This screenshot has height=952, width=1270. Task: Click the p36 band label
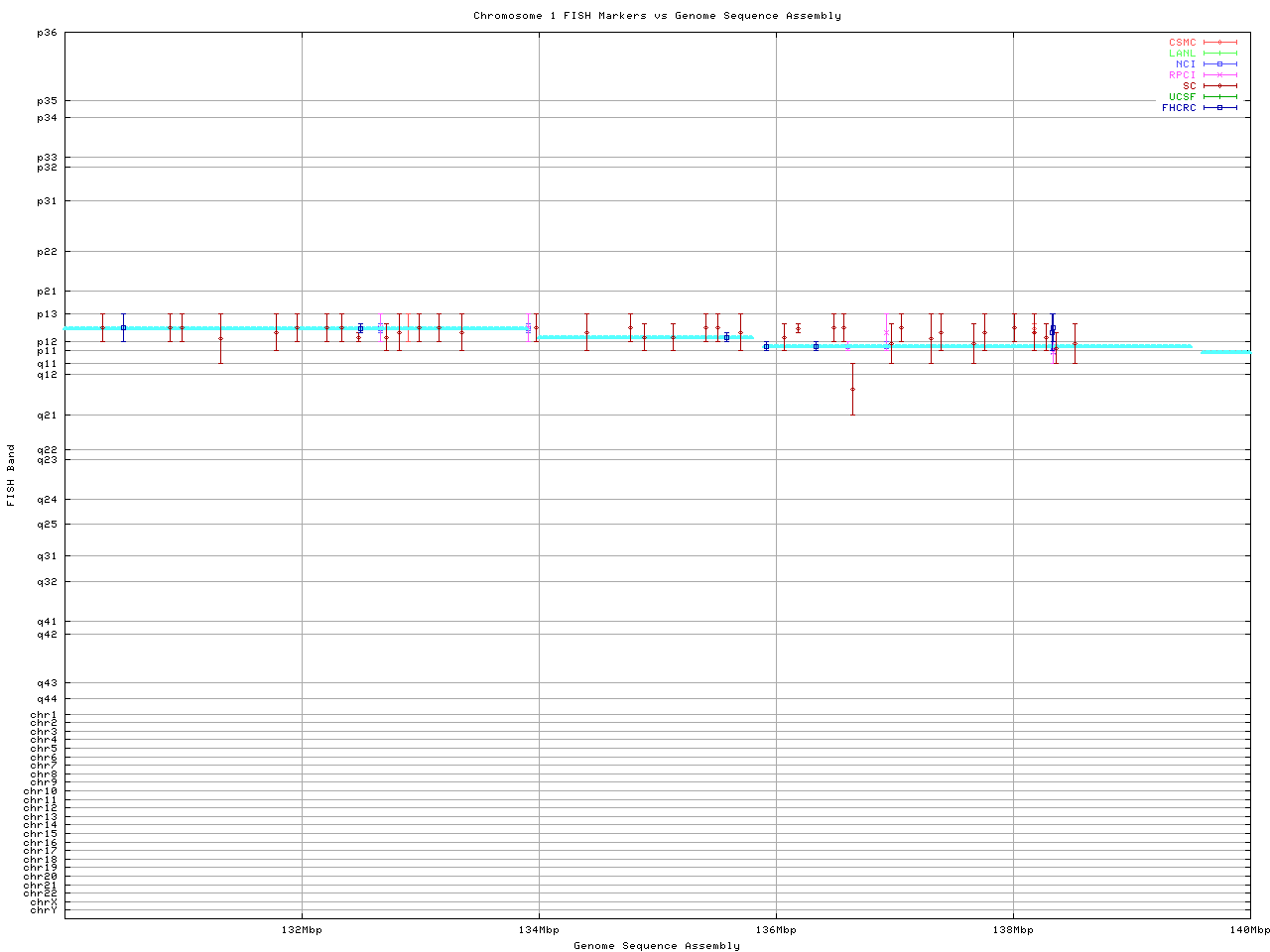point(47,33)
